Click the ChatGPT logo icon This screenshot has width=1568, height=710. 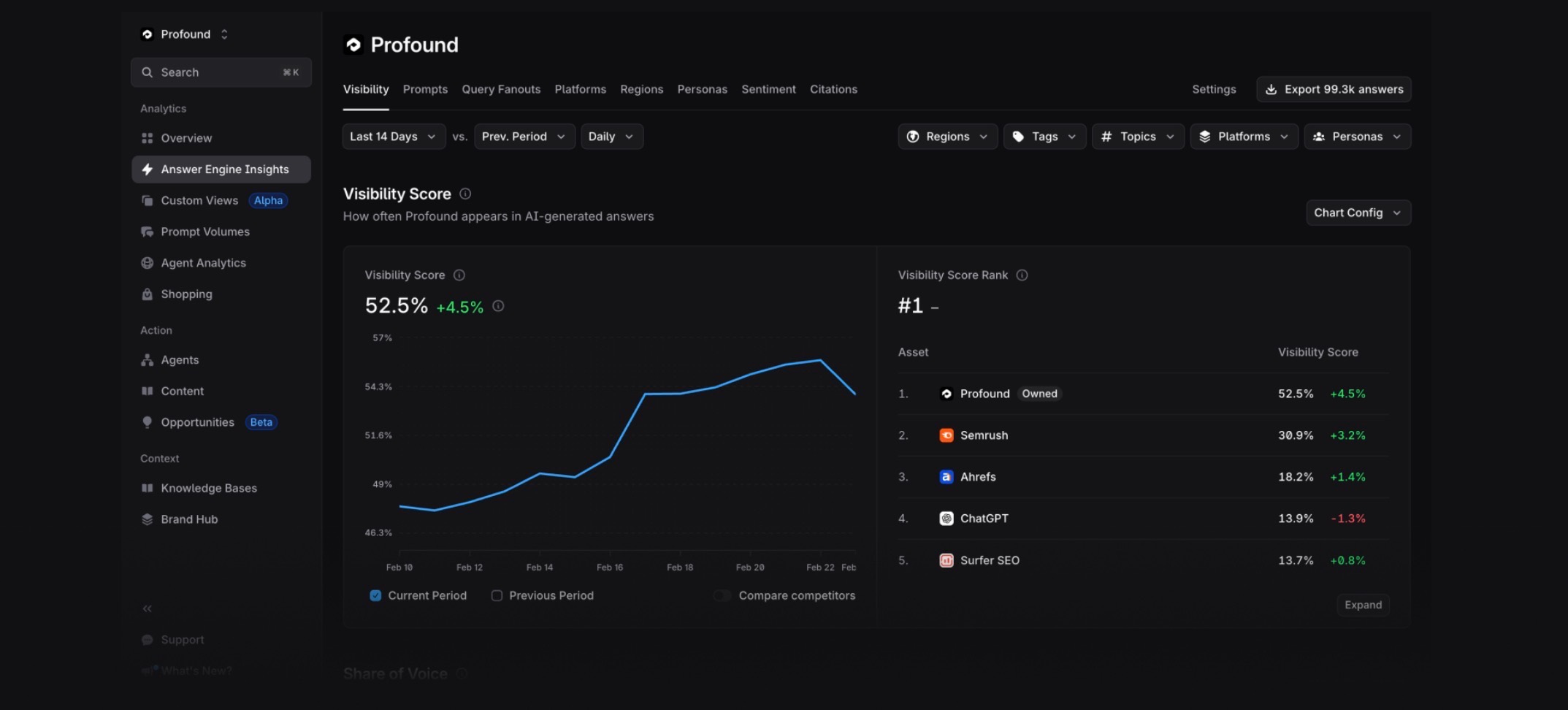[946, 519]
